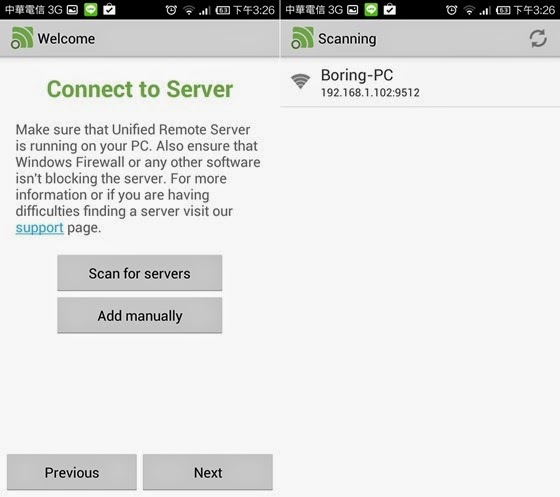Tap the Welcome title text
Image resolution: width=560 pixels, height=497 pixels.
[x=66, y=39]
